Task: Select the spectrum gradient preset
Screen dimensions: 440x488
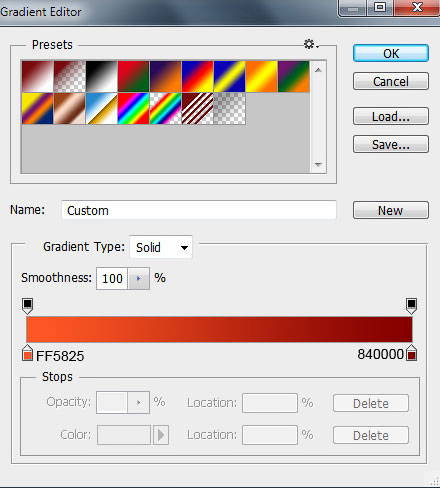Action: [133, 108]
